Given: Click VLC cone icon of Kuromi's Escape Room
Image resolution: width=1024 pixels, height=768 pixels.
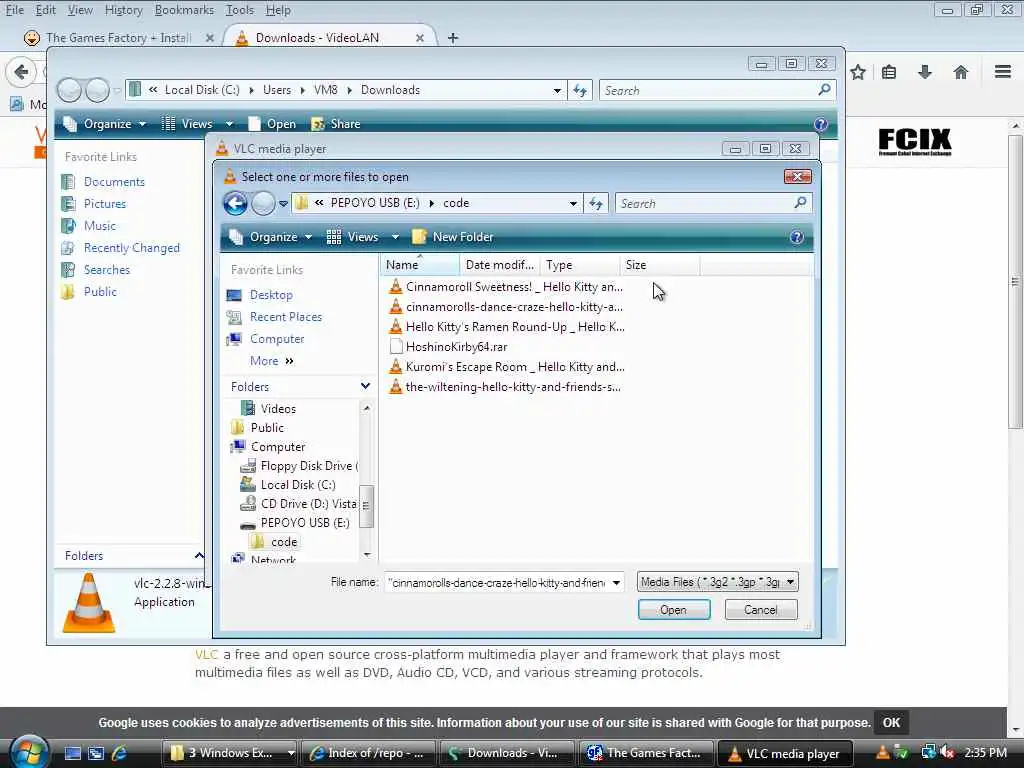Looking at the screenshot, I should 395,367.
